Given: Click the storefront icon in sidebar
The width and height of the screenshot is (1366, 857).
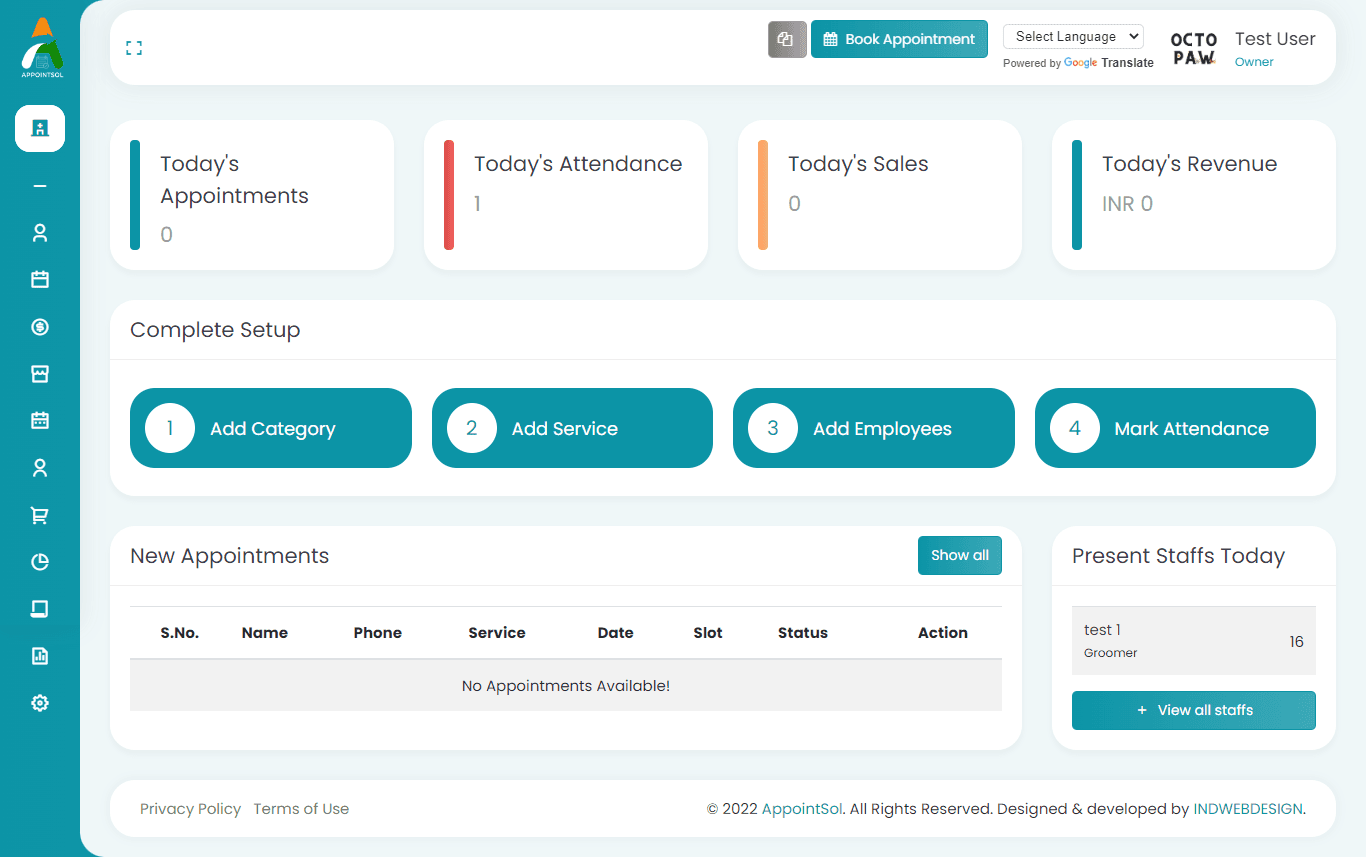Looking at the screenshot, I should coord(40,374).
